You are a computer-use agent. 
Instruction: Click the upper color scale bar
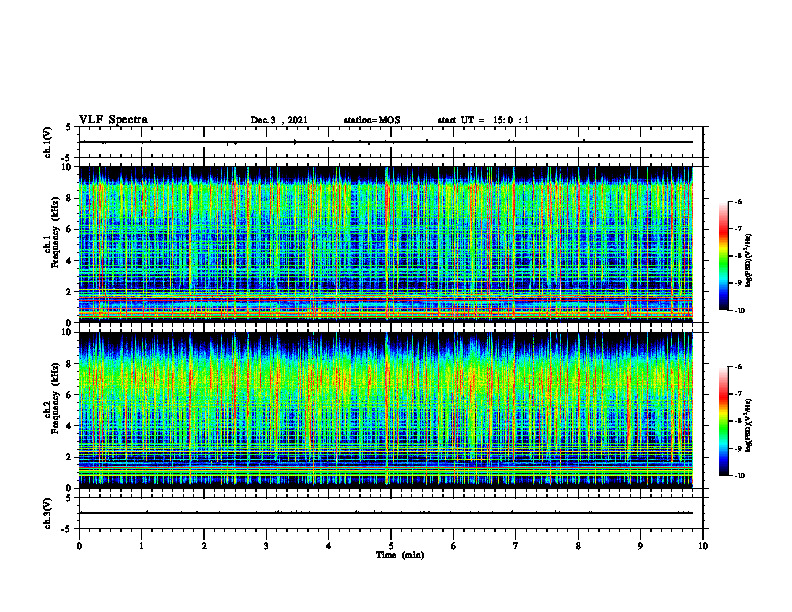pyautogui.click(x=723, y=256)
